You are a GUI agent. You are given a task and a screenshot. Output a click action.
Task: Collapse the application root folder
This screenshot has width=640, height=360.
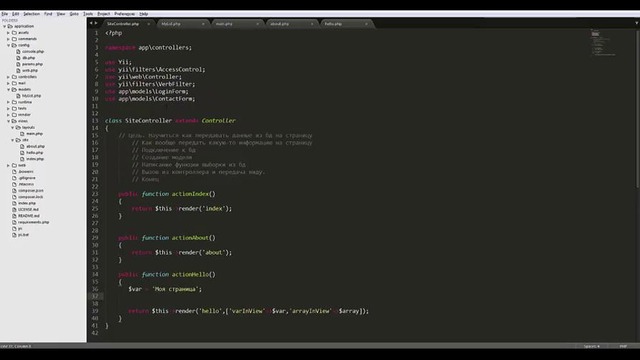pyautogui.click(x=4, y=26)
